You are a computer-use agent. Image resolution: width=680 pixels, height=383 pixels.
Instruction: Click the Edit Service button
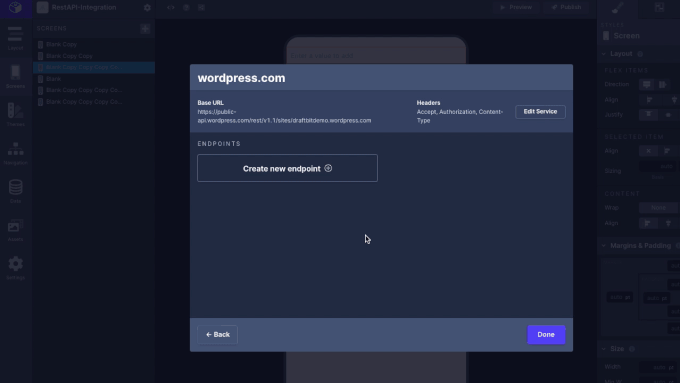540,111
